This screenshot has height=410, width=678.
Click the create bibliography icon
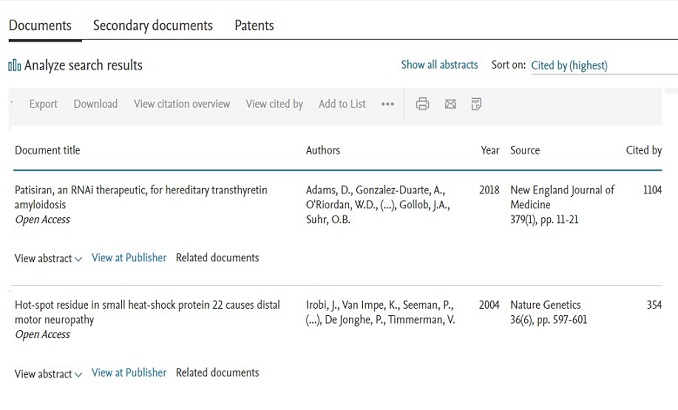pos(477,104)
